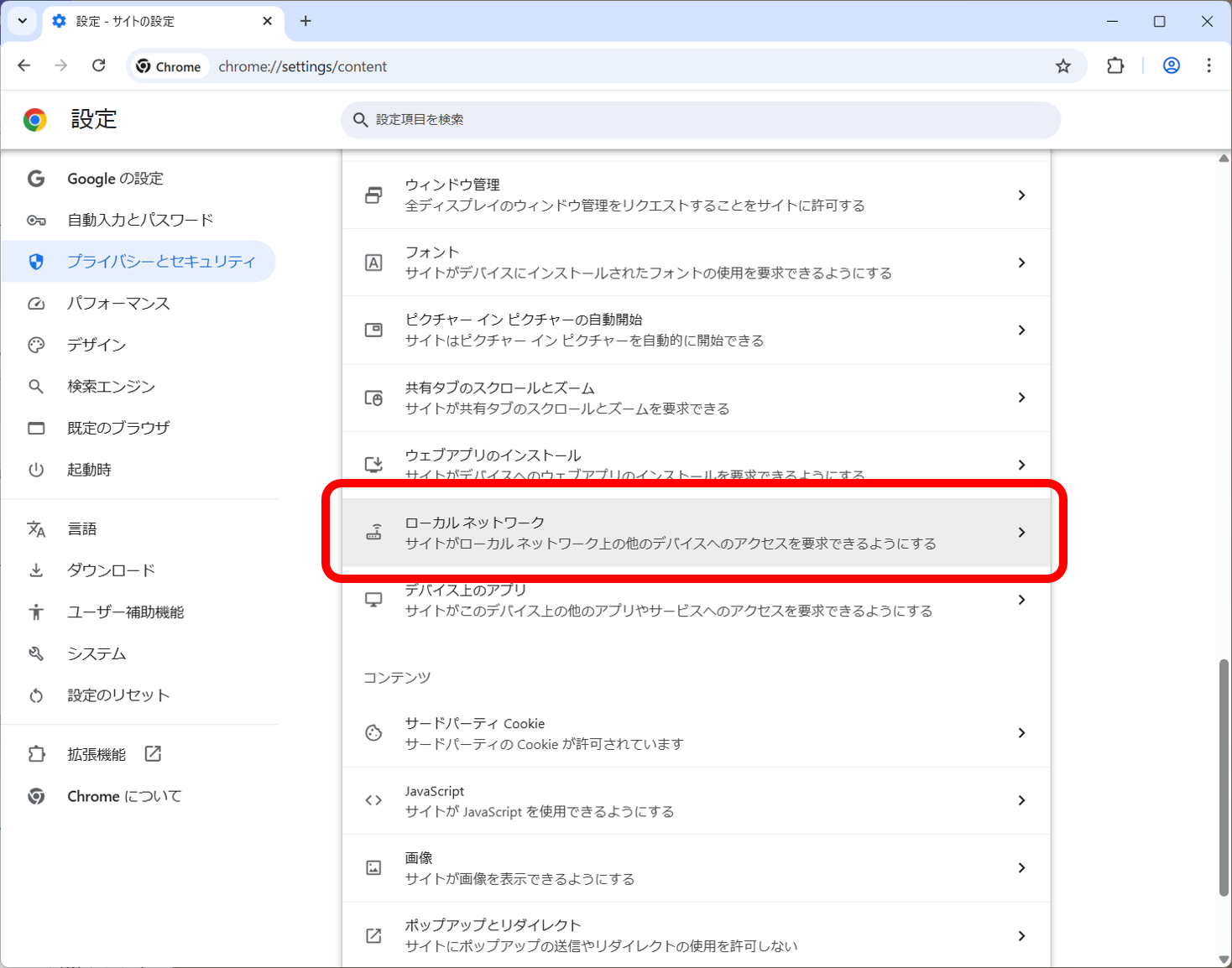The height and width of the screenshot is (968, 1232).
Task: Expand サードパーティ Cookie chevron
Action: (1021, 733)
